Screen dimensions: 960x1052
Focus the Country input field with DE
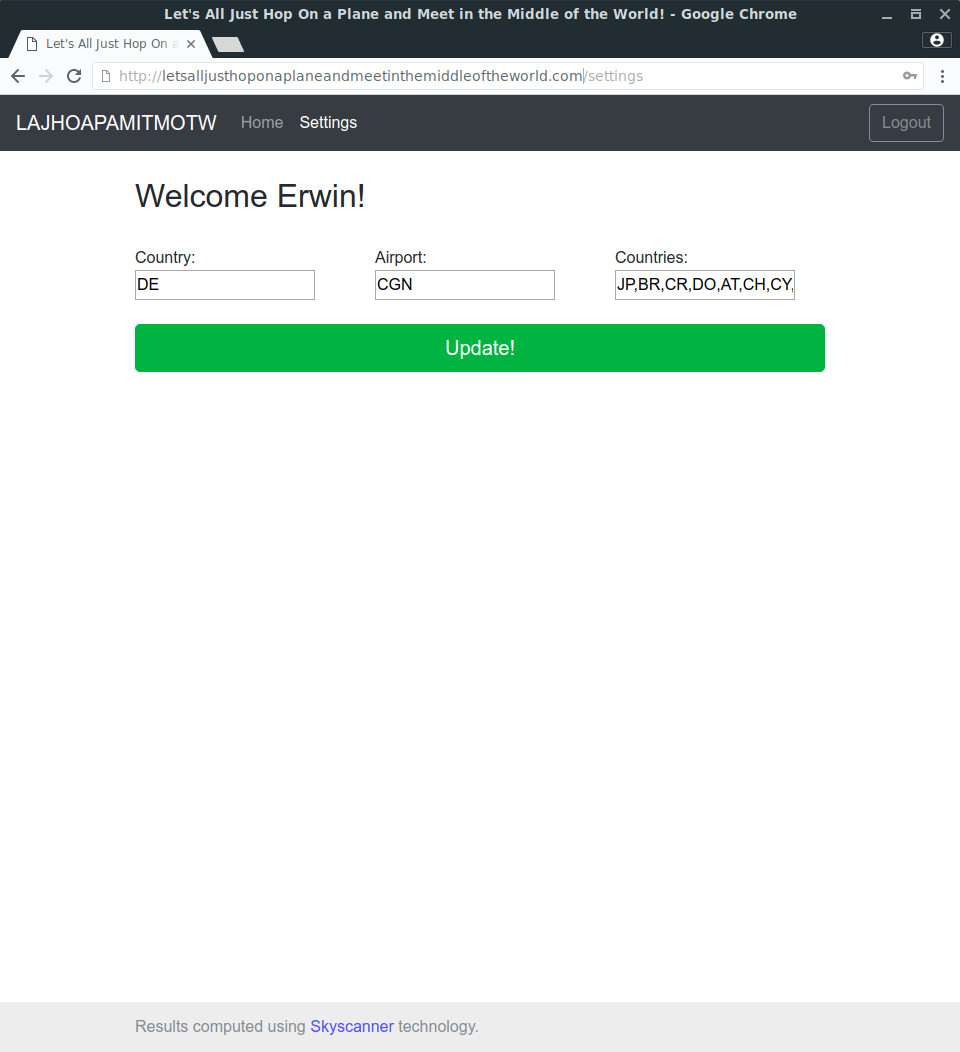(225, 284)
